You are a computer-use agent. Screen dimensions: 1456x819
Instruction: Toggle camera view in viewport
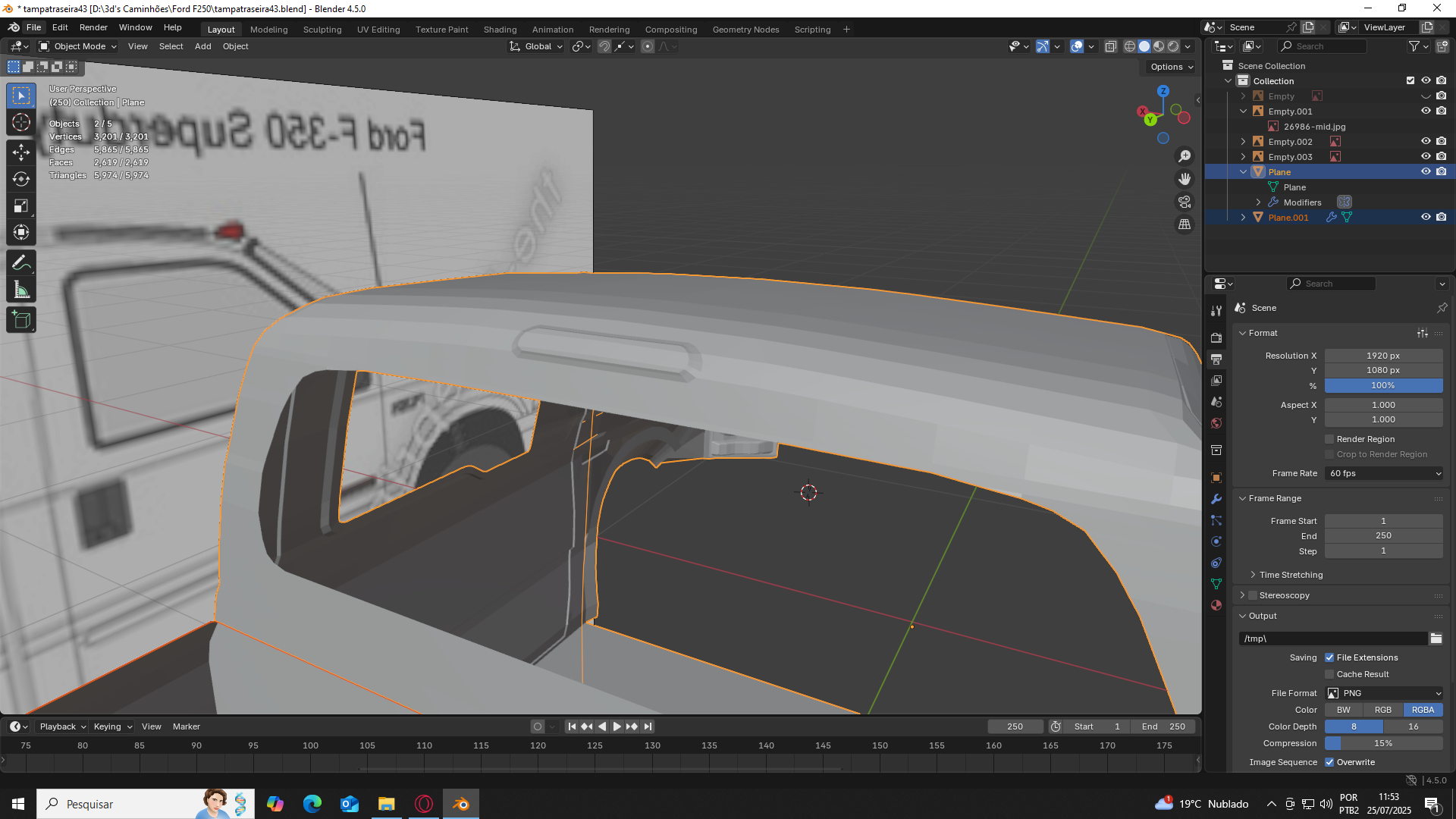click(1184, 202)
